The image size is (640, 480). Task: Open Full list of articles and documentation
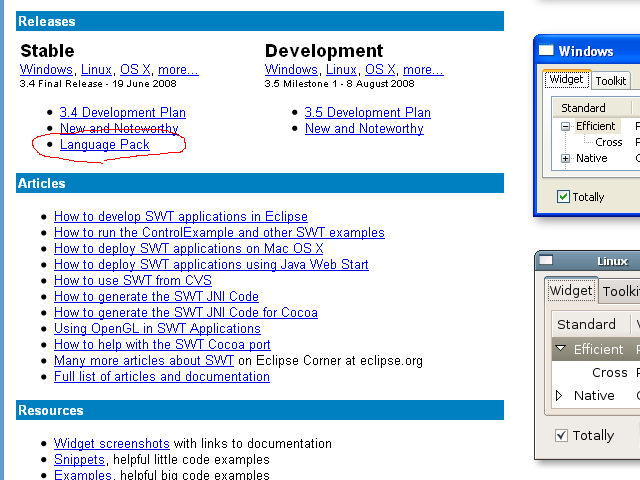[162, 376]
